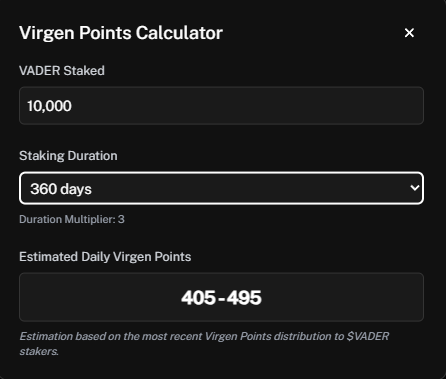Close the Virgen Points Calculator dialog
The height and width of the screenshot is (379, 446).
pos(409,33)
